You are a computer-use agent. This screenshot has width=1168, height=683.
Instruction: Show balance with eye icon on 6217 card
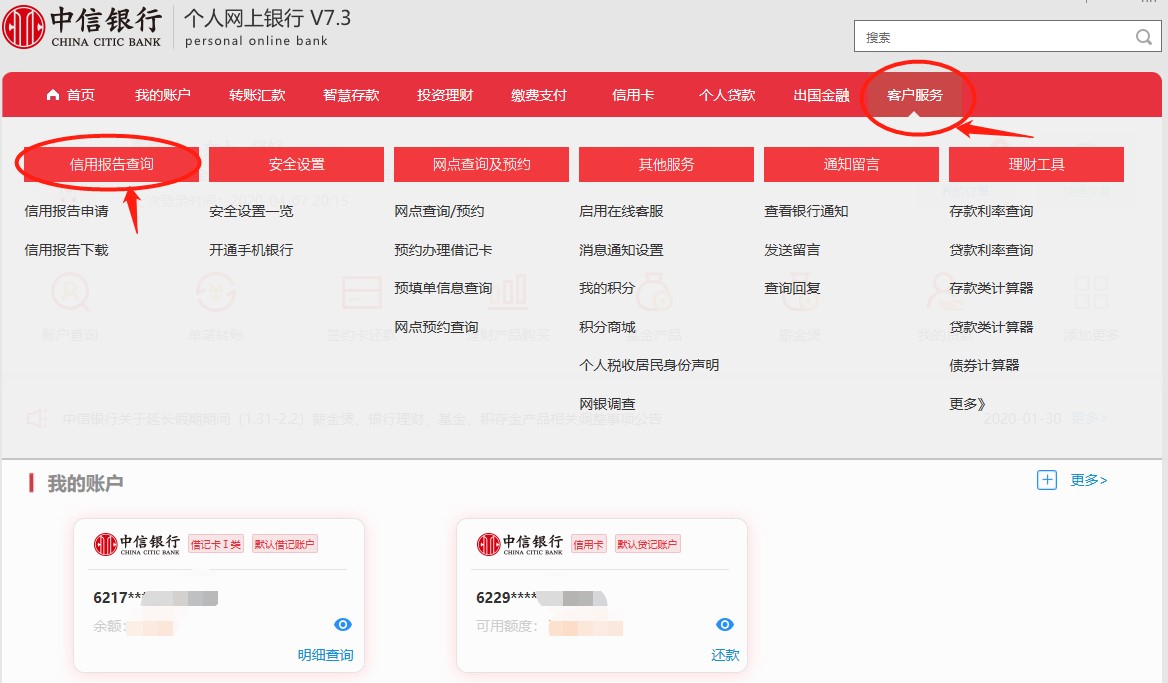tap(343, 624)
